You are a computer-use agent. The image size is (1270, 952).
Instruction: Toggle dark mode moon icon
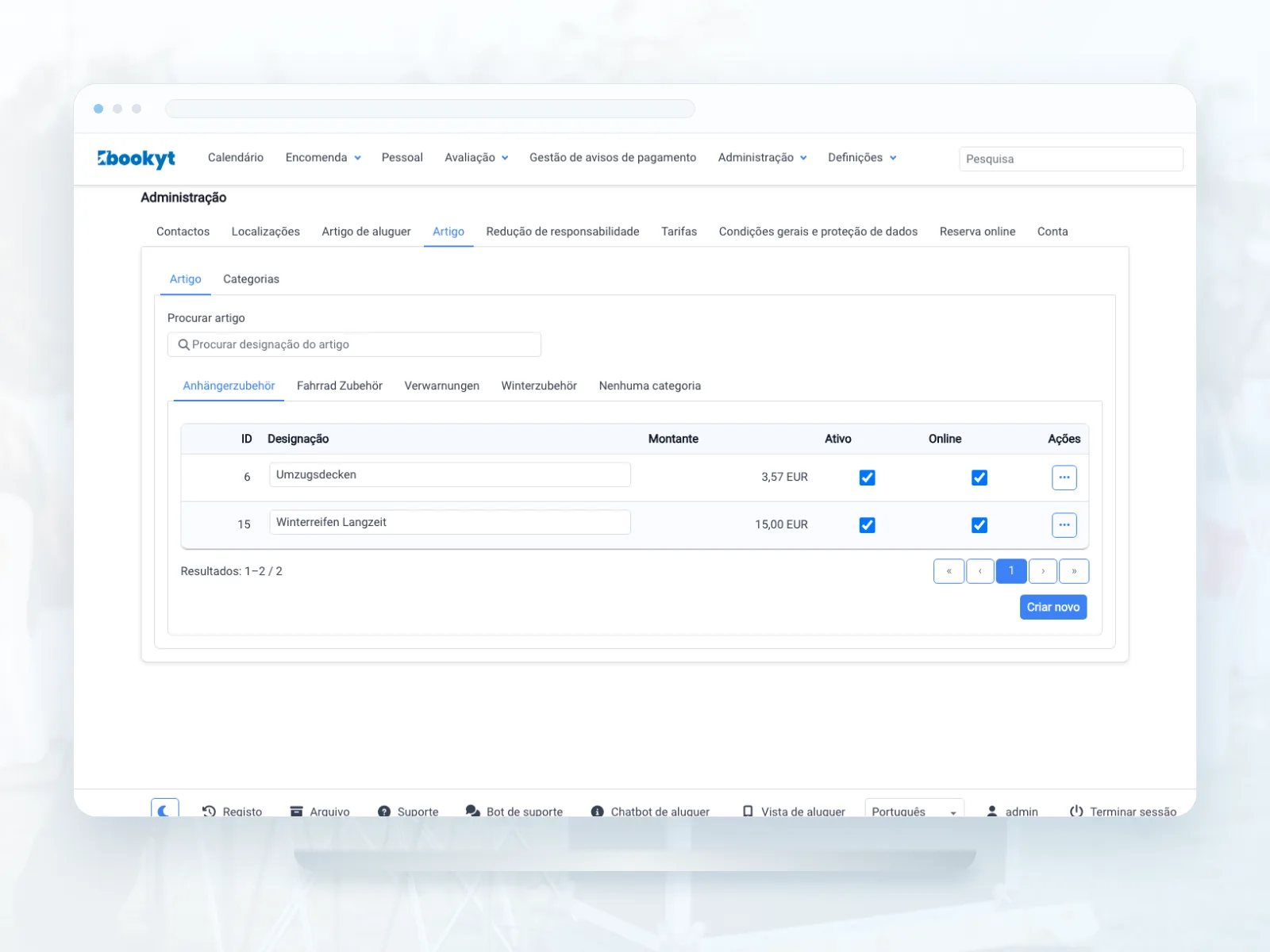[x=164, y=810]
